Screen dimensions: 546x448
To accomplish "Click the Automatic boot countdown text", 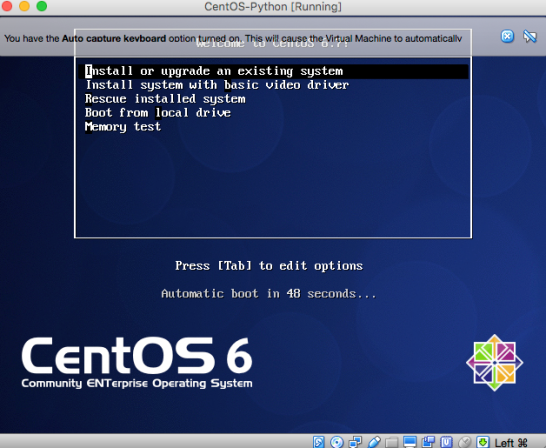I will coord(269,294).
